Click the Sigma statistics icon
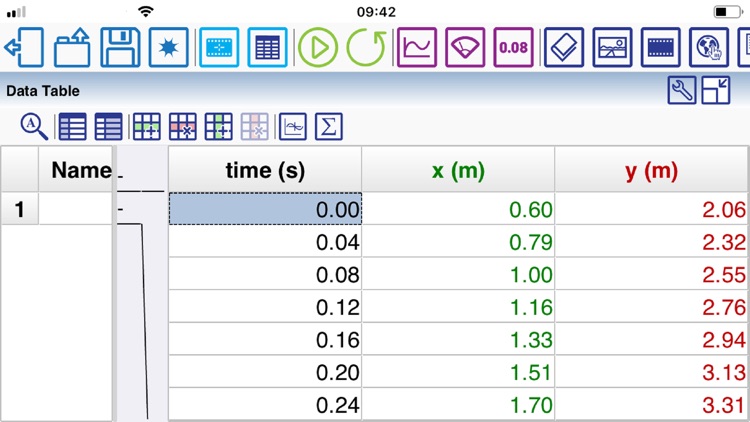The width and height of the screenshot is (750, 422). (328, 126)
